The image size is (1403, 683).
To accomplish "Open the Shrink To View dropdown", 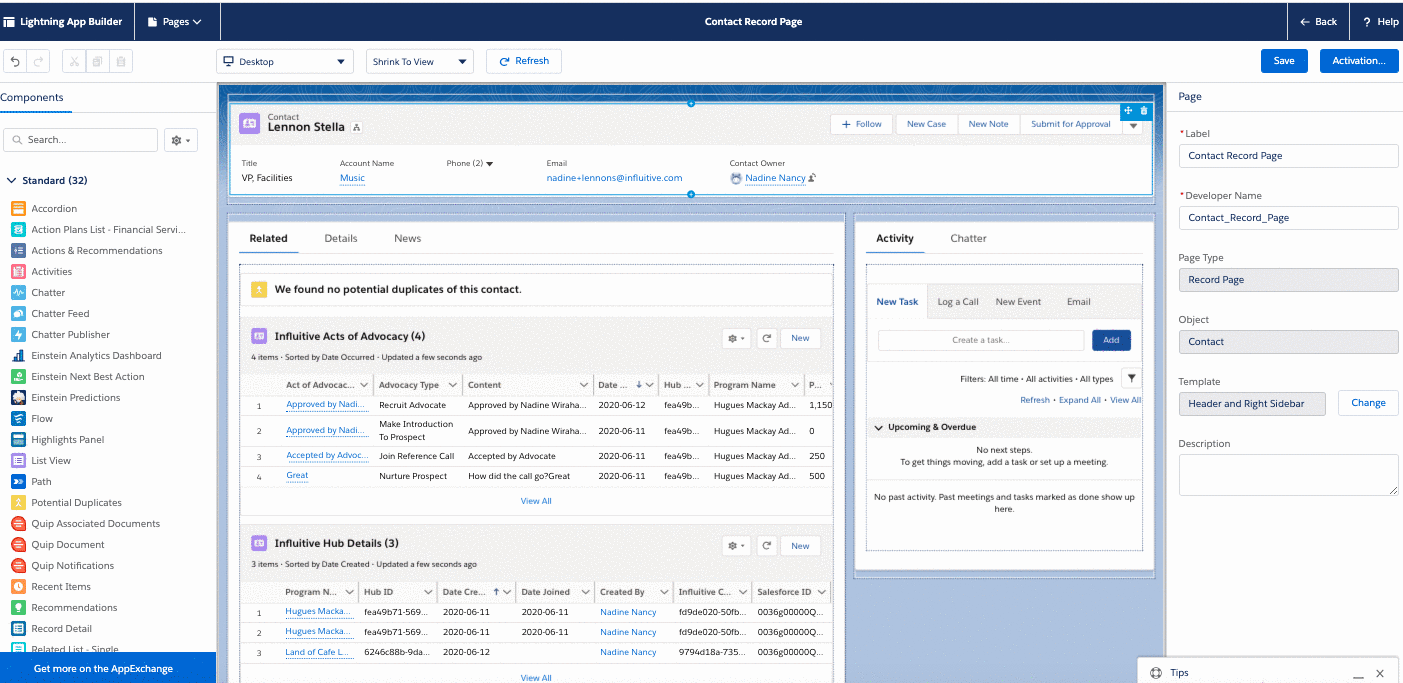I will pyautogui.click(x=419, y=62).
